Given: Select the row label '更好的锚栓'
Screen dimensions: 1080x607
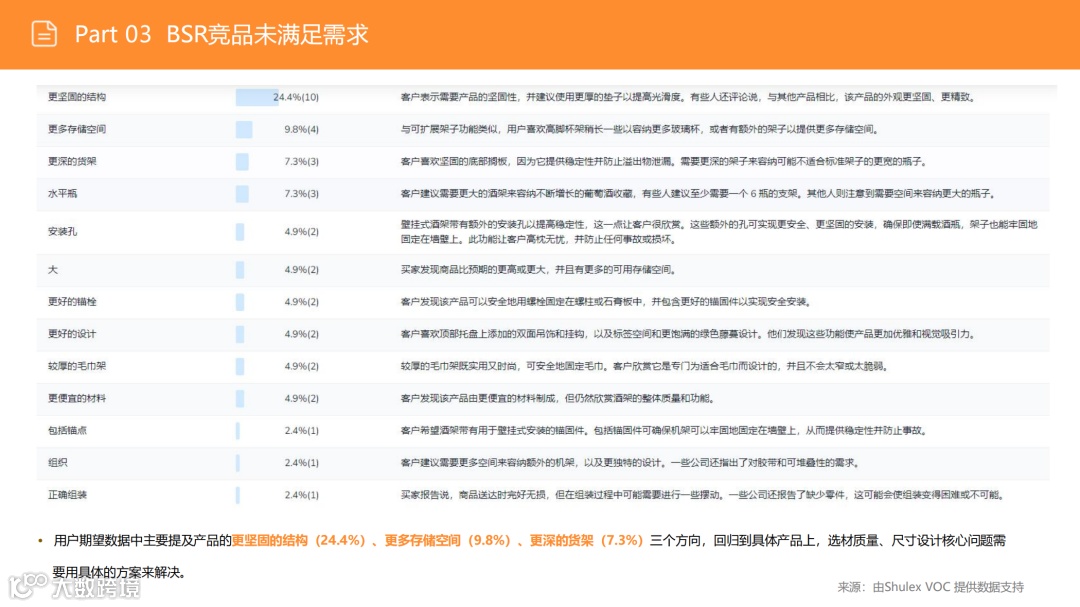Looking at the screenshot, I should pos(72,302).
